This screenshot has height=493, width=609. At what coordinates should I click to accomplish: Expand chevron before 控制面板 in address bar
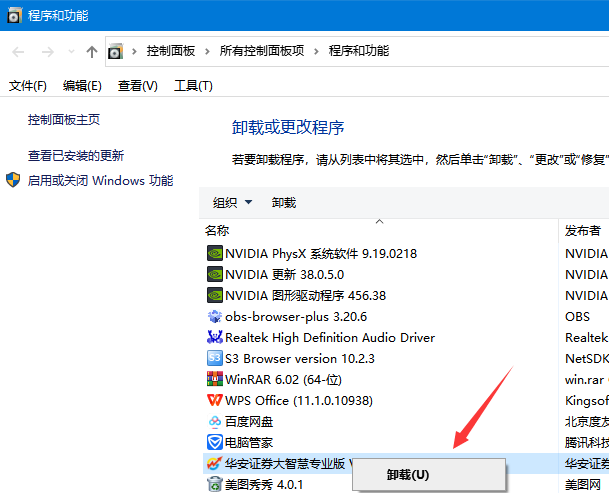134,51
